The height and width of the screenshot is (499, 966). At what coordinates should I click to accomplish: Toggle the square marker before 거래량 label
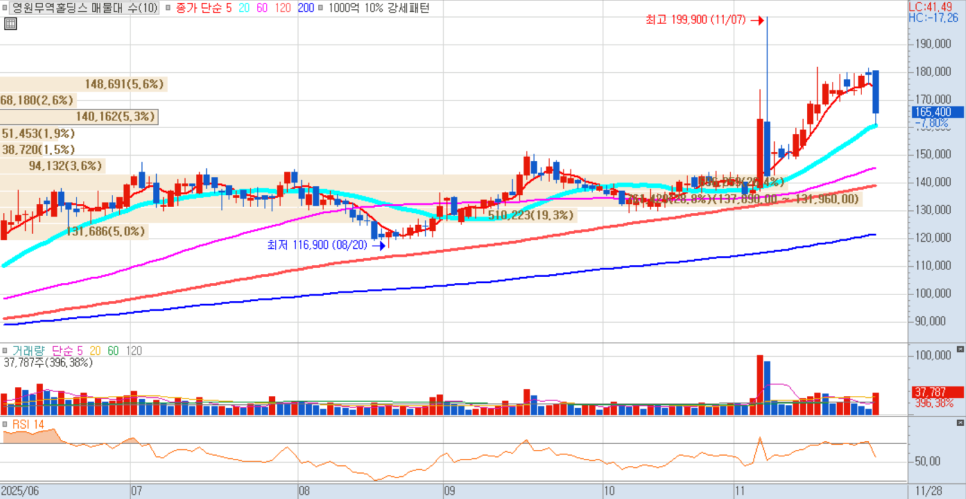coord(6,351)
